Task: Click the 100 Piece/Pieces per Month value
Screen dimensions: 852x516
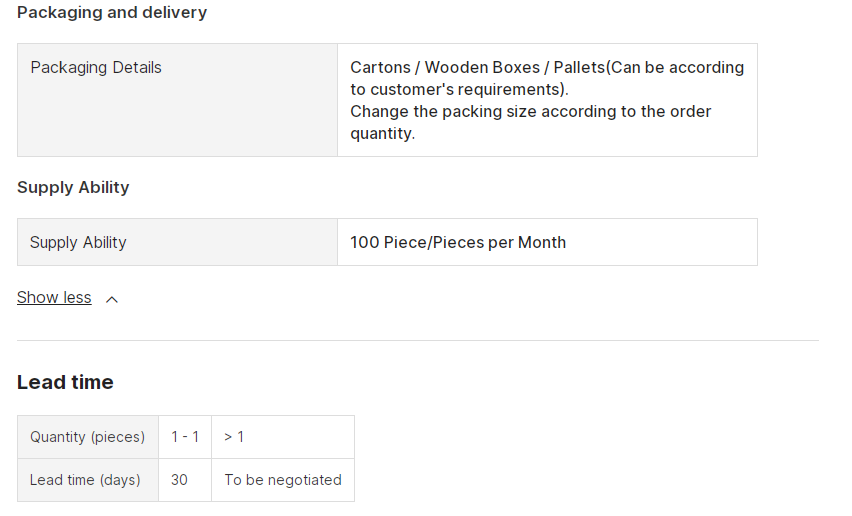Action: click(x=458, y=242)
